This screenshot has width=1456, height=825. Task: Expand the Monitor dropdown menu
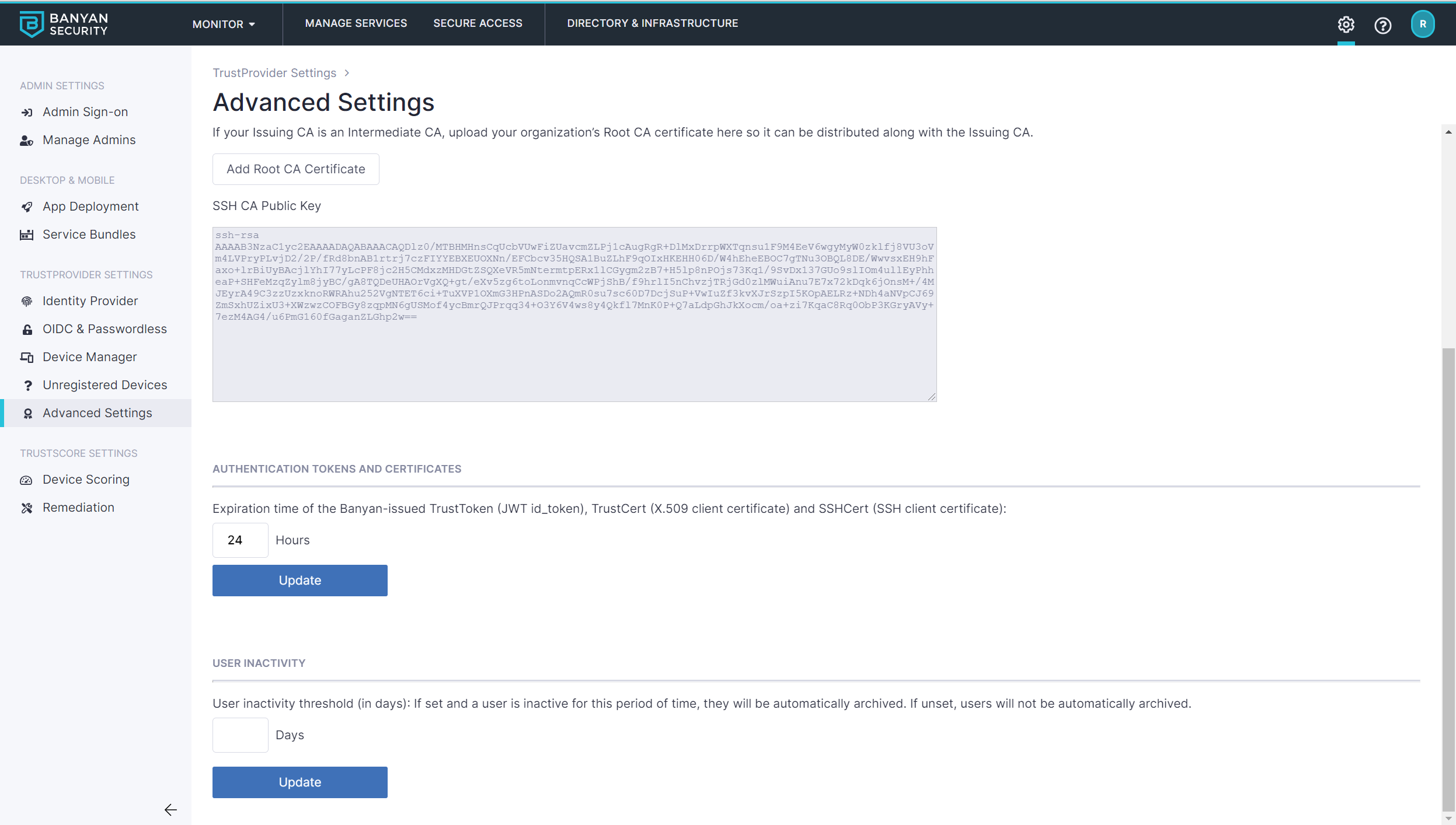click(224, 24)
